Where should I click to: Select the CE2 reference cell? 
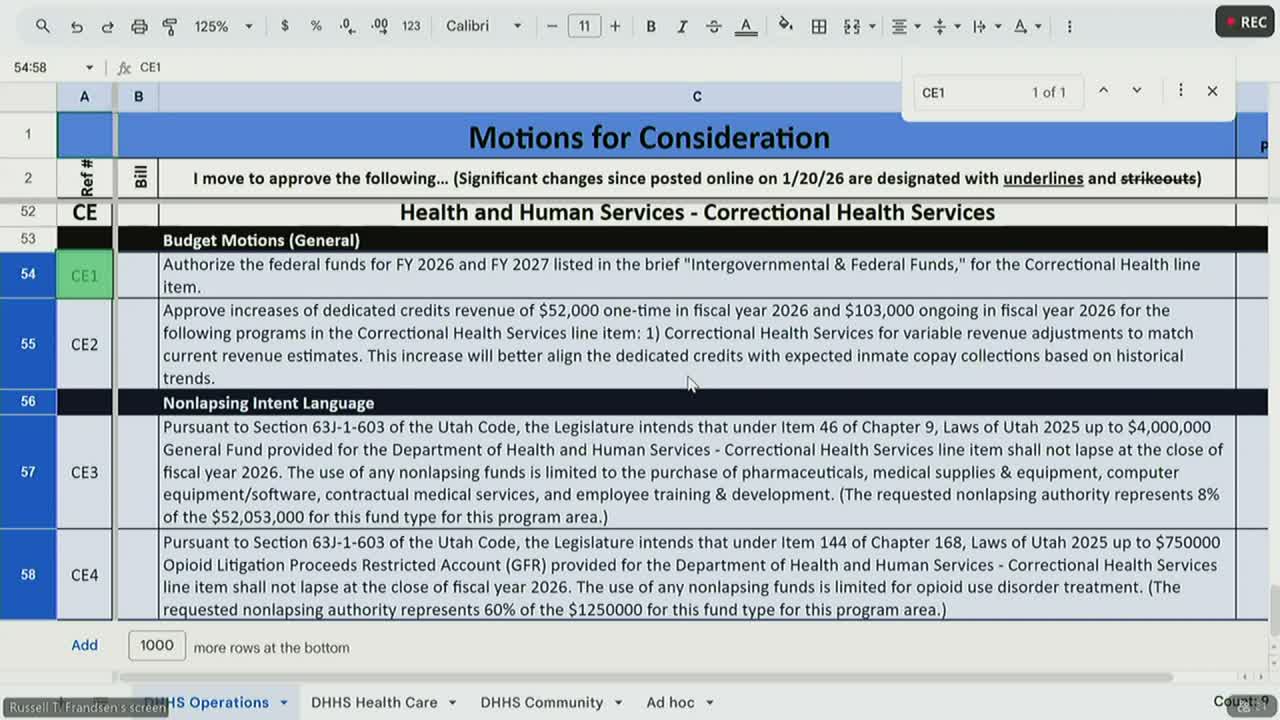[x=85, y=344]
